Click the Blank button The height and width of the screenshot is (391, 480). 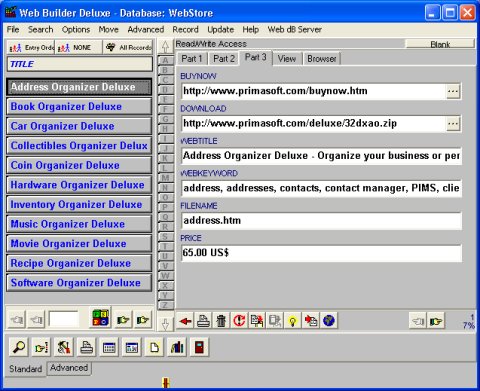[x=440, y=44]
